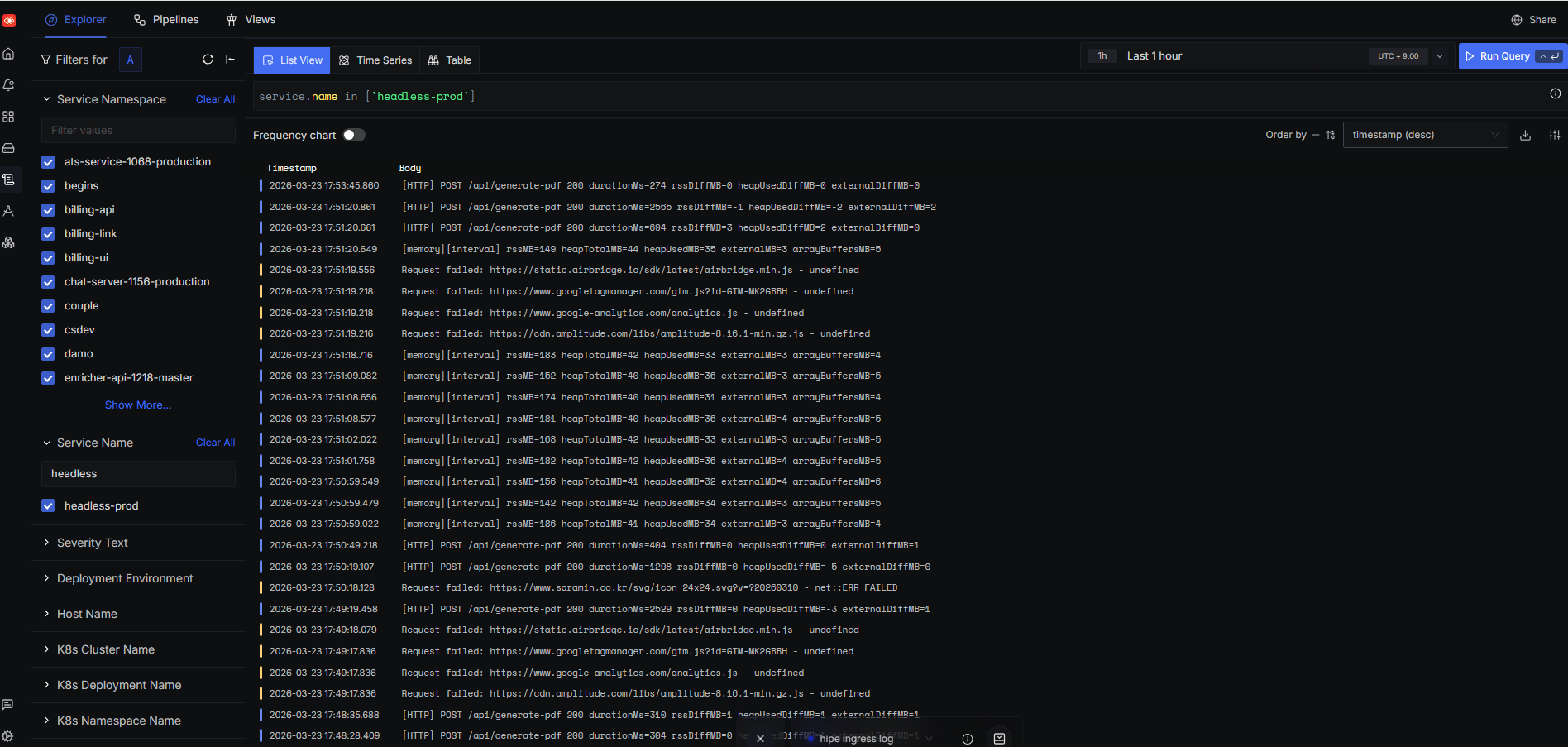Click the refresh filters icon
Viewport: 1568px width, 747px height.
click(x=208, y=60)
